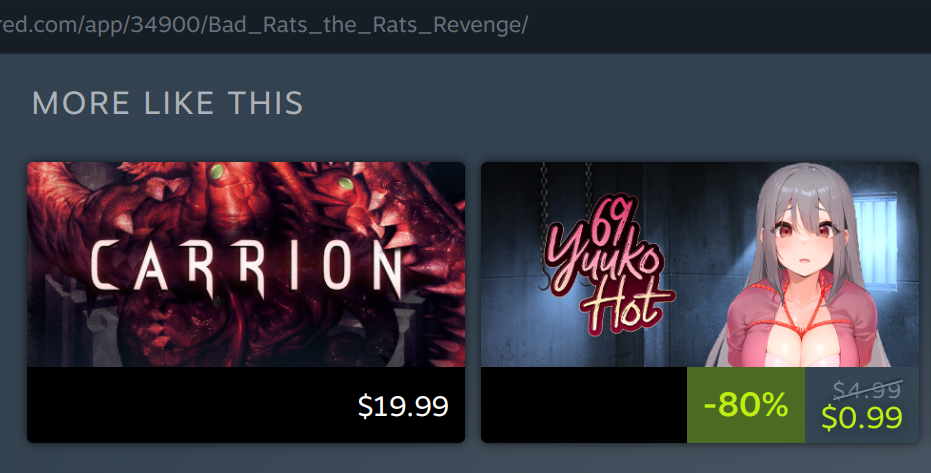The width and height of the screenshot is (931, 473).
Task: Click the black price bar below Carrion
Action: [246, 405]
